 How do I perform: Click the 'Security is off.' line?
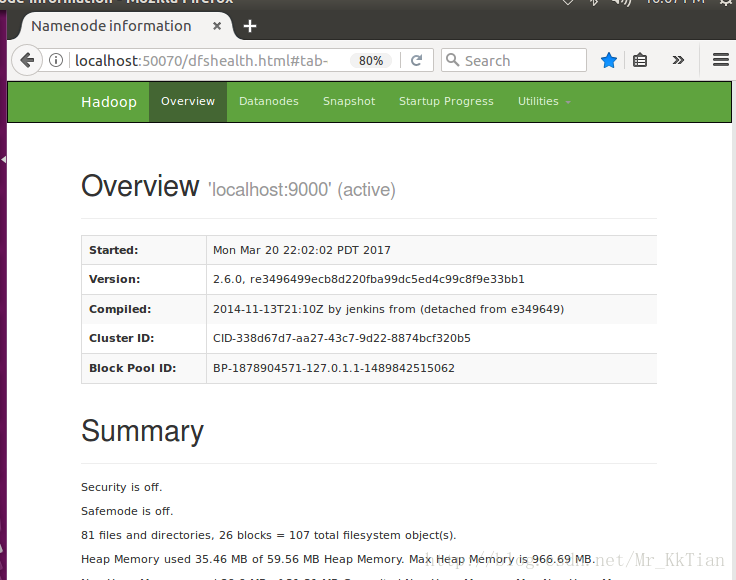pos(122,487)
